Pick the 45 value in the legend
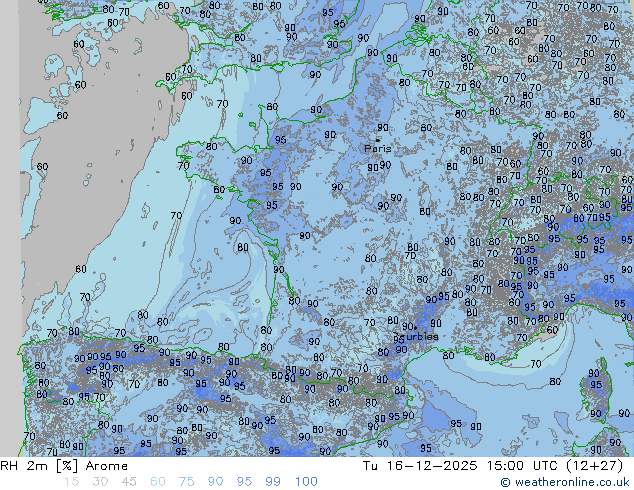Viewport: 634px width, 490px height. click(x=129, y=482)
